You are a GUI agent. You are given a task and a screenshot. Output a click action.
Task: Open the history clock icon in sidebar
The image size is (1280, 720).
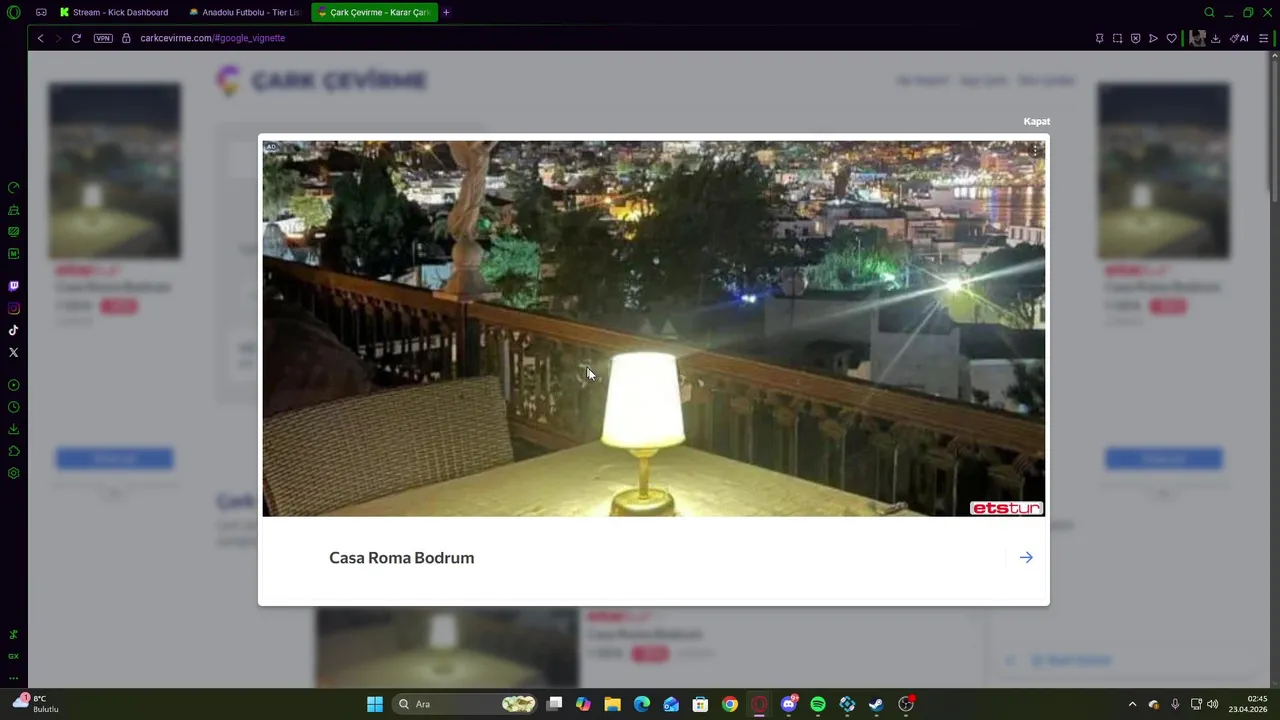pos(13,407)
